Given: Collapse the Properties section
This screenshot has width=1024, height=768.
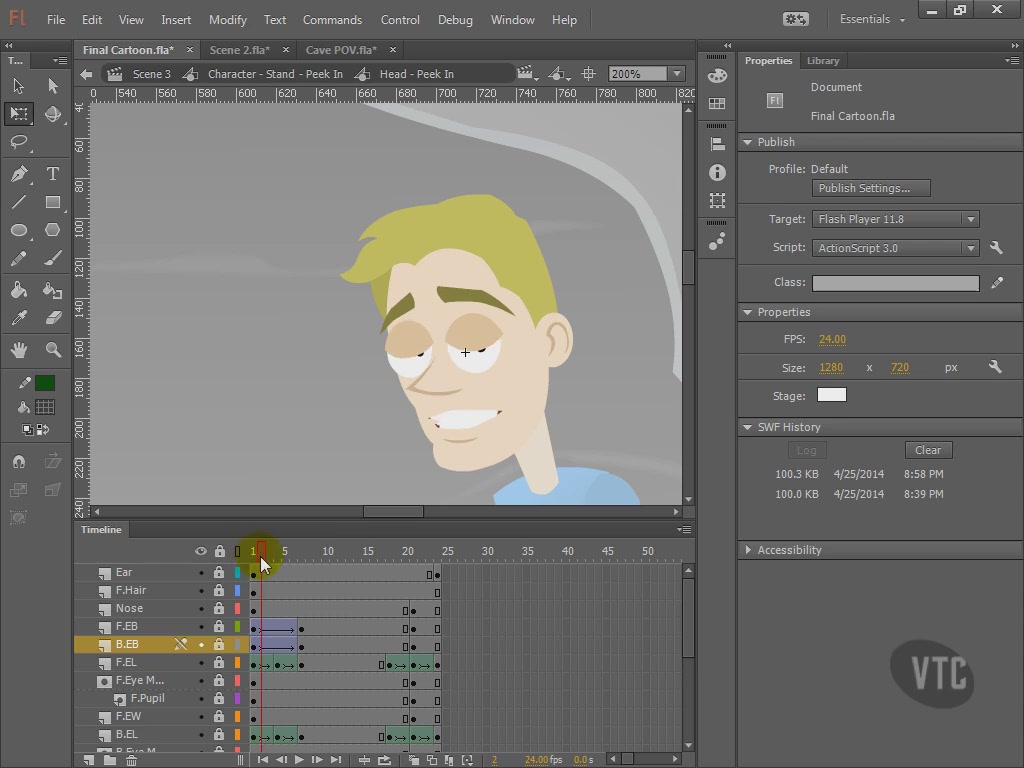Looking at the screenshot, I should [748, 312].
